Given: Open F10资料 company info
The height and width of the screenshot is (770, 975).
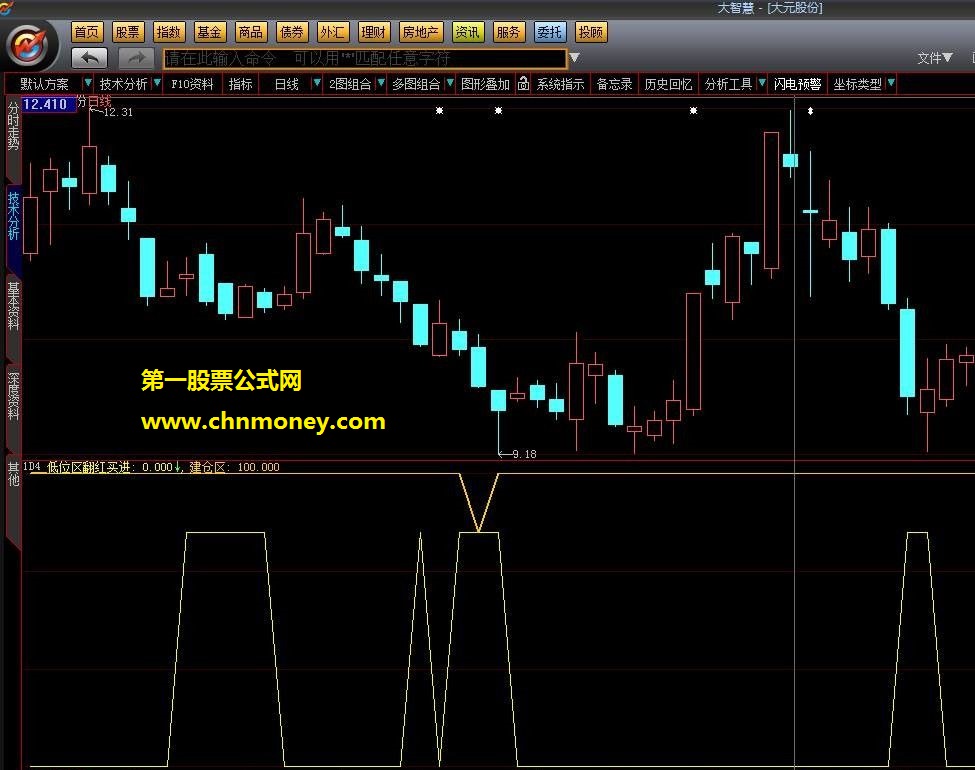Looking at the screenshot, I should click(x=192, y=84).
